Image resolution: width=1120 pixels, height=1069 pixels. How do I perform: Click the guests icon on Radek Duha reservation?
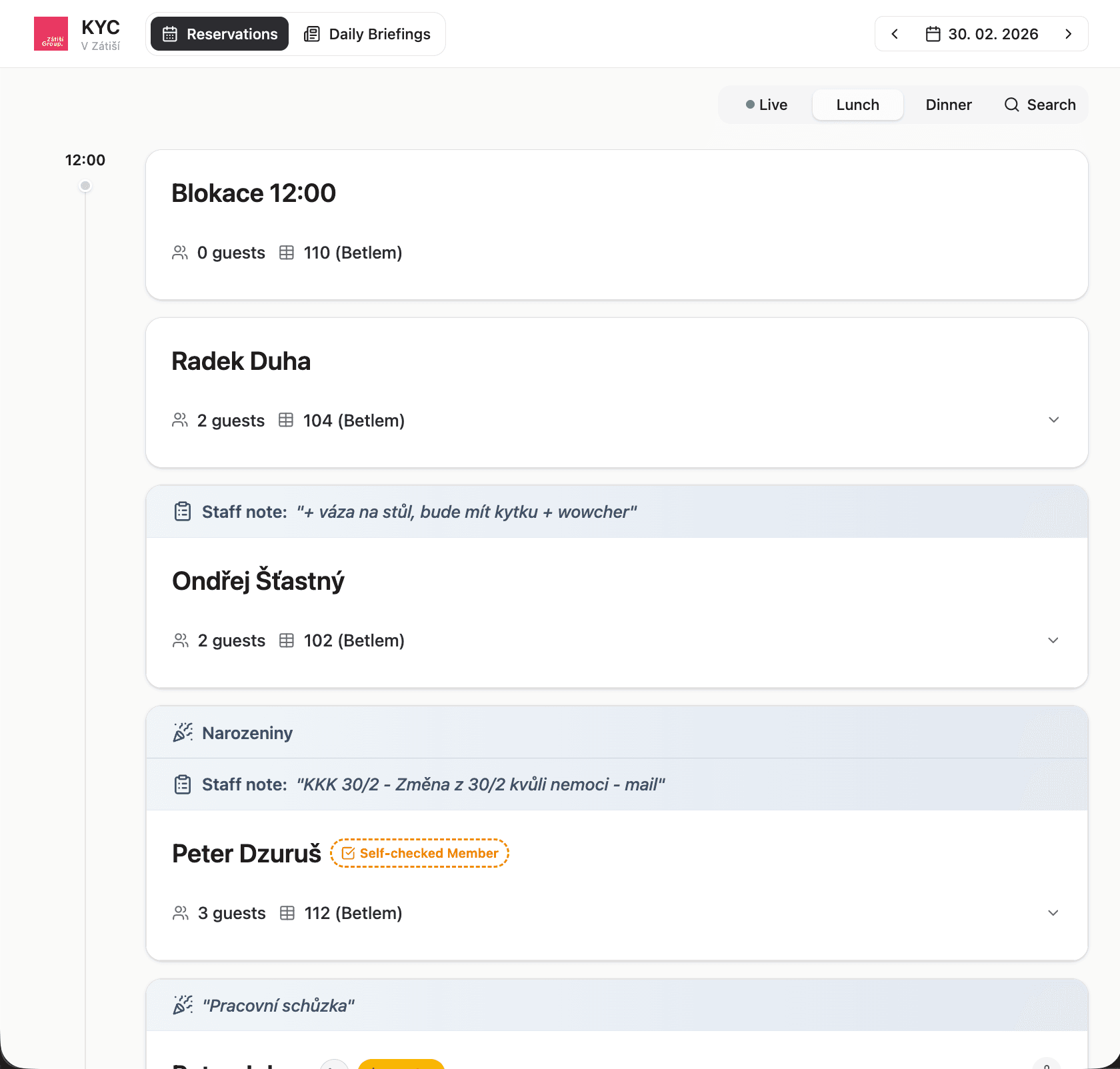point(179,420)
